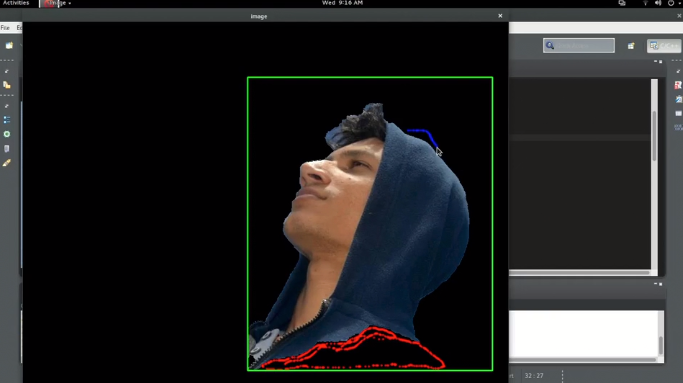The height and width of the screenshot is (383, 683).
Task: Click the yellow pencil icon in left sidebar
Action: (x=7, y=163)
